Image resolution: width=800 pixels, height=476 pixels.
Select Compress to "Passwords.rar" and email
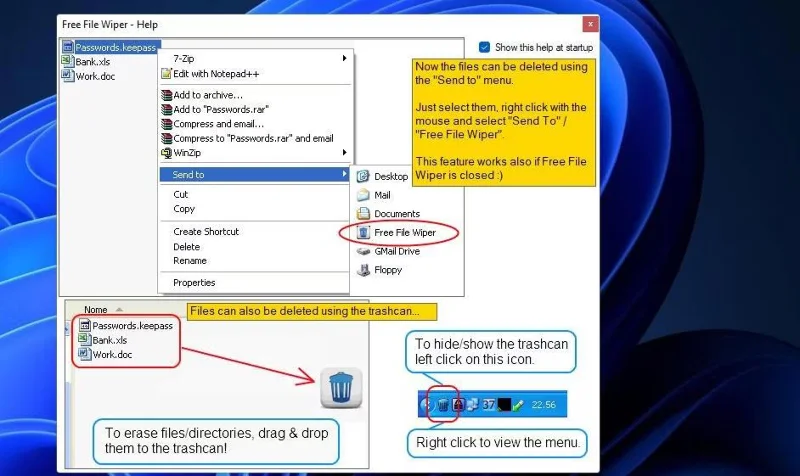click(253, 138)
